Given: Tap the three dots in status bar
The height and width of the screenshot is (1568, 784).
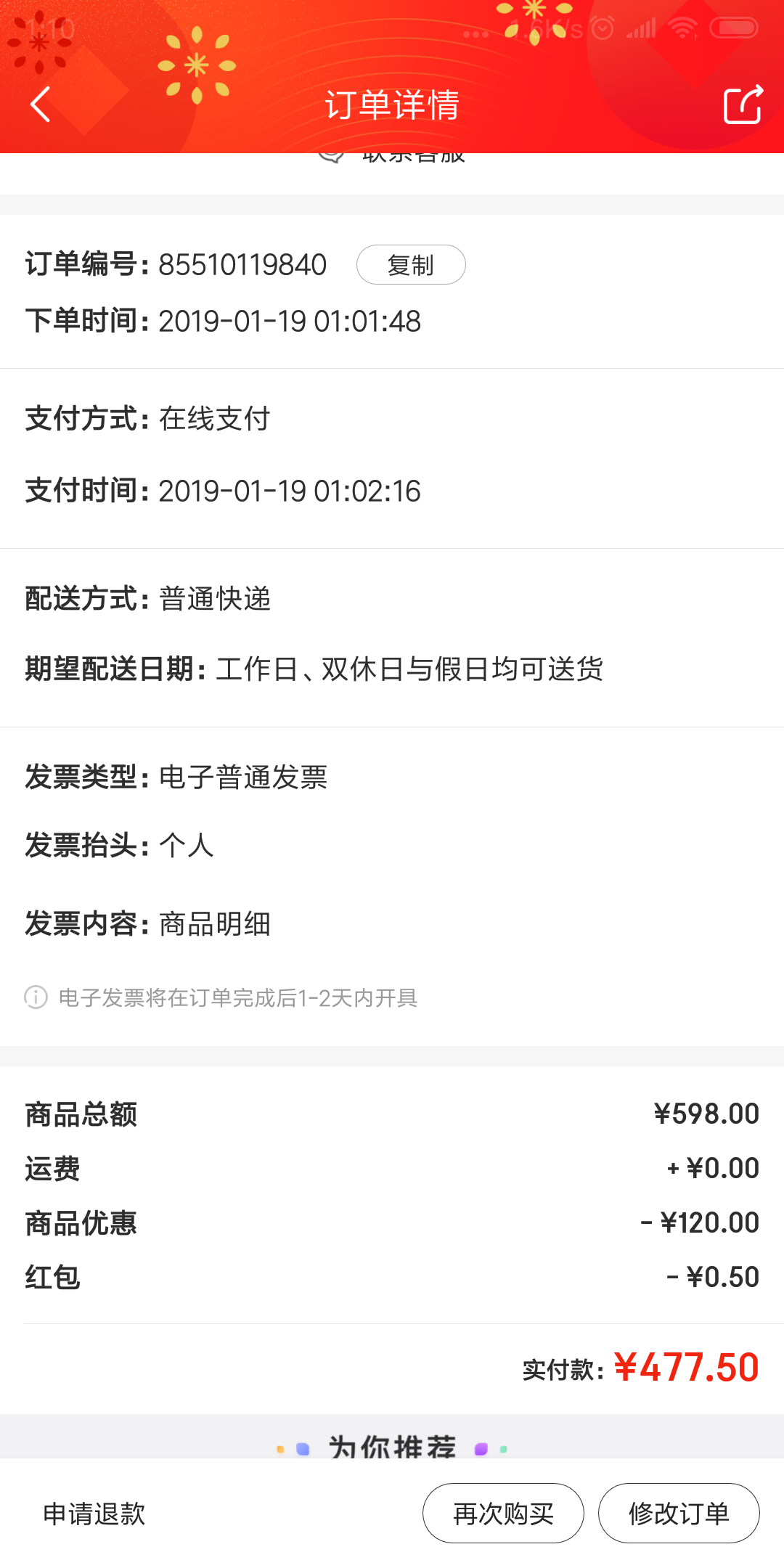Looking at the screenshot, I should tap(475, 33).
